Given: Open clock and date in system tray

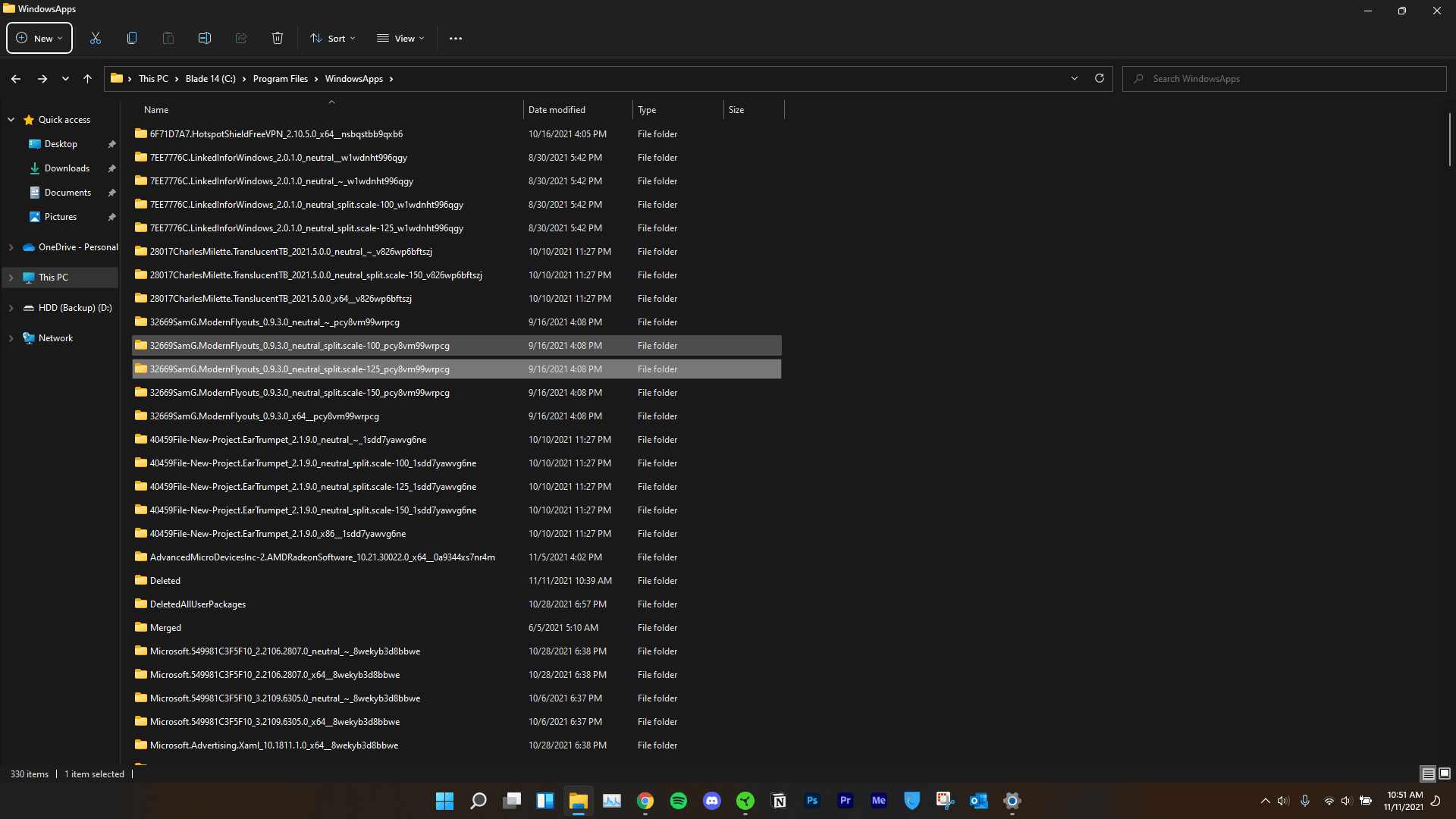Looking at the screenshot, I should click(x=1403, y=801).
